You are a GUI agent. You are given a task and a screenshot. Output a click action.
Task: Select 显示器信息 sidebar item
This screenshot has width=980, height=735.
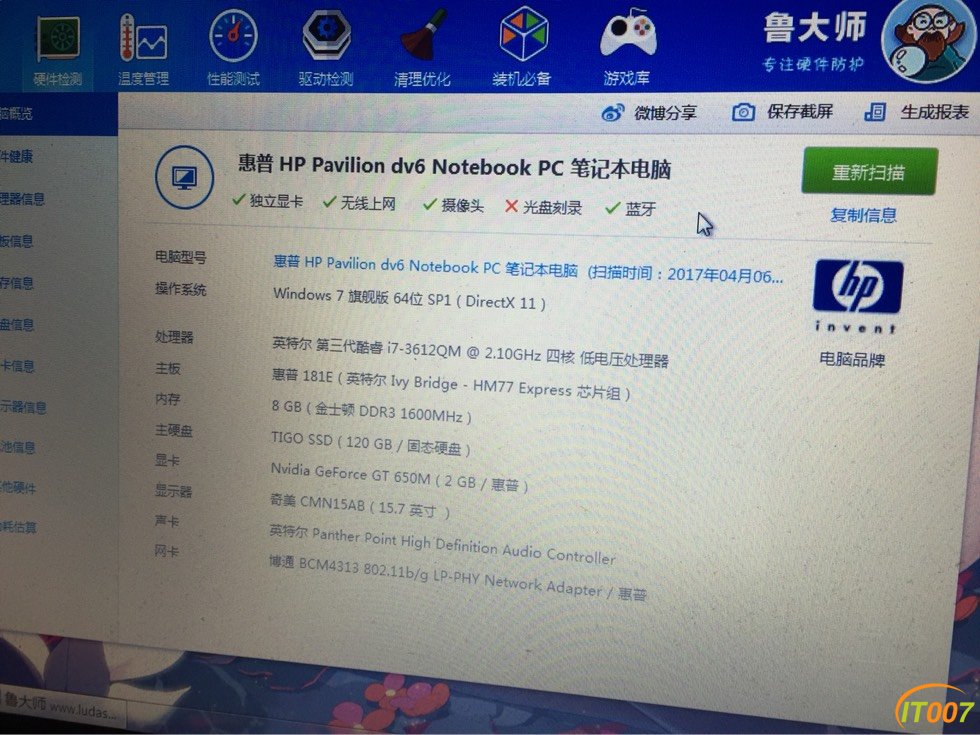[23, 407]
